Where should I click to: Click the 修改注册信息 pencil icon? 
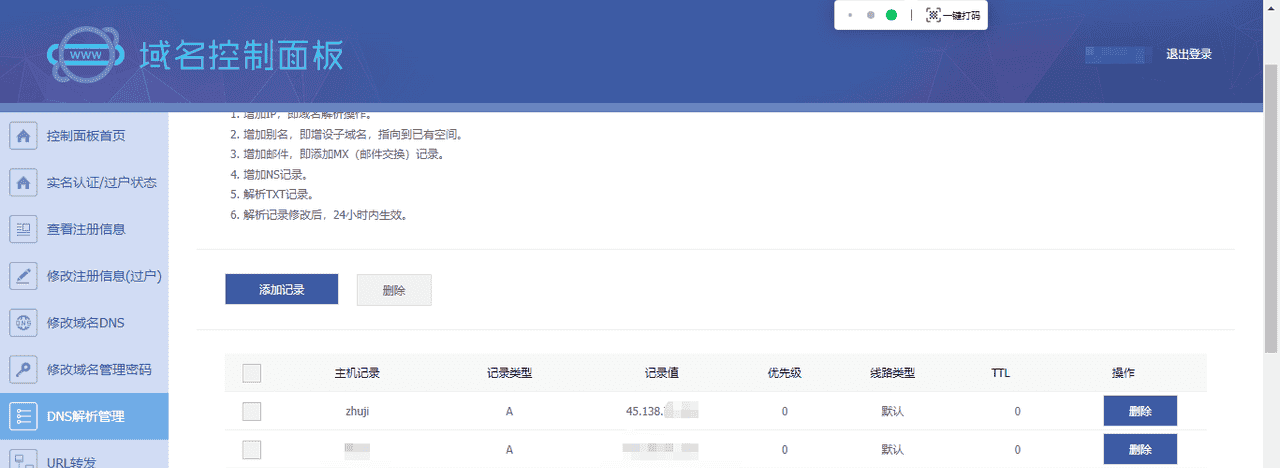23,276
